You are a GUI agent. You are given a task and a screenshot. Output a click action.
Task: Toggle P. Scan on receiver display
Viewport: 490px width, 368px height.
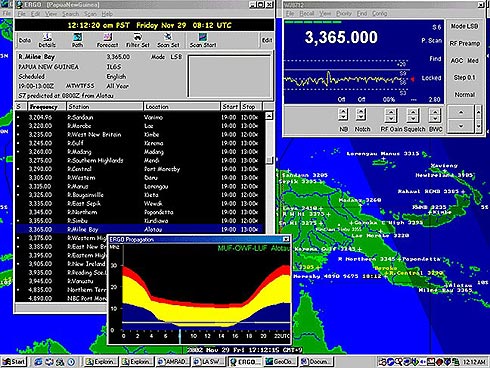point(431,41)
